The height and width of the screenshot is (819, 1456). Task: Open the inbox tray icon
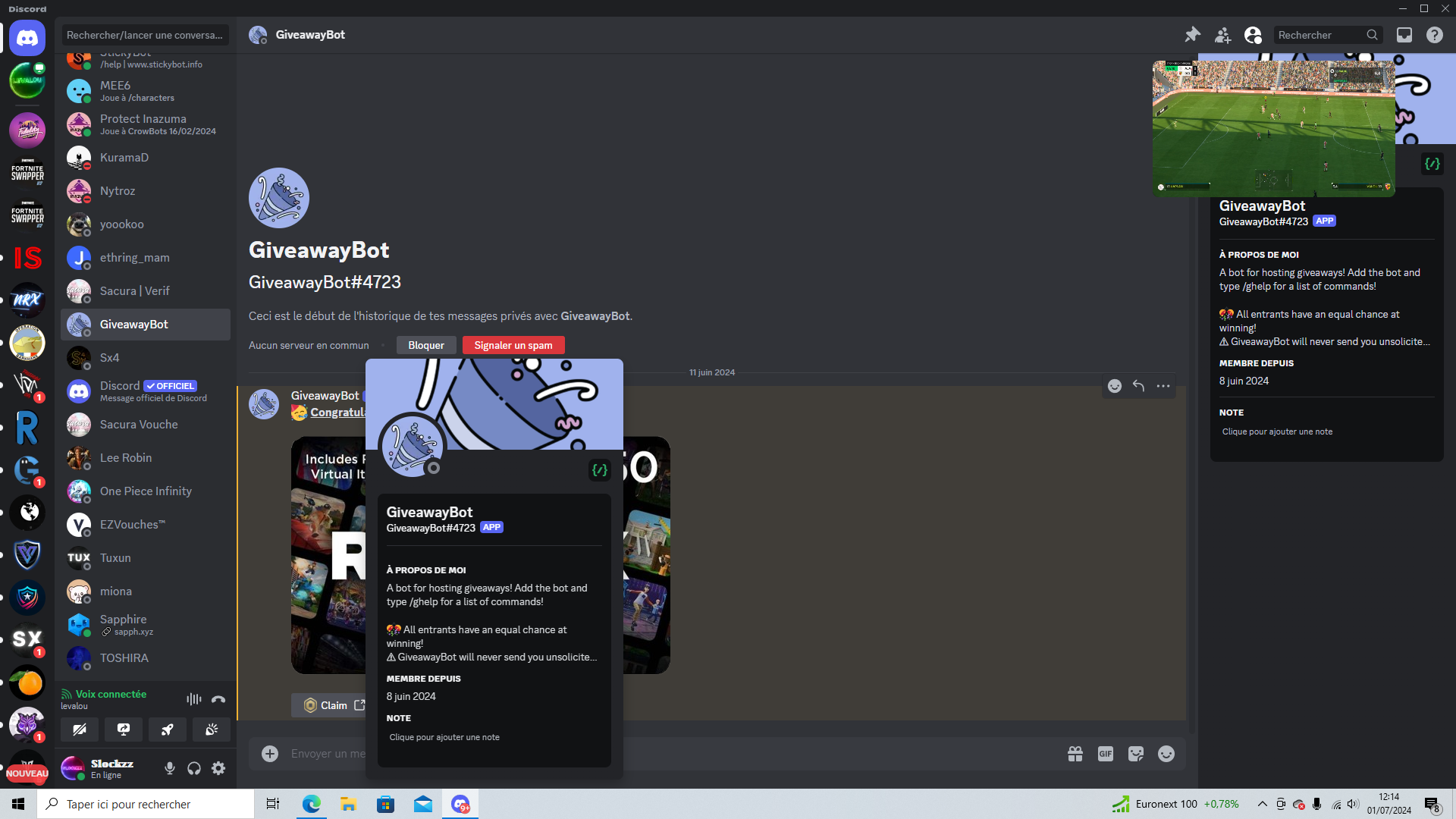(1404, 35)
